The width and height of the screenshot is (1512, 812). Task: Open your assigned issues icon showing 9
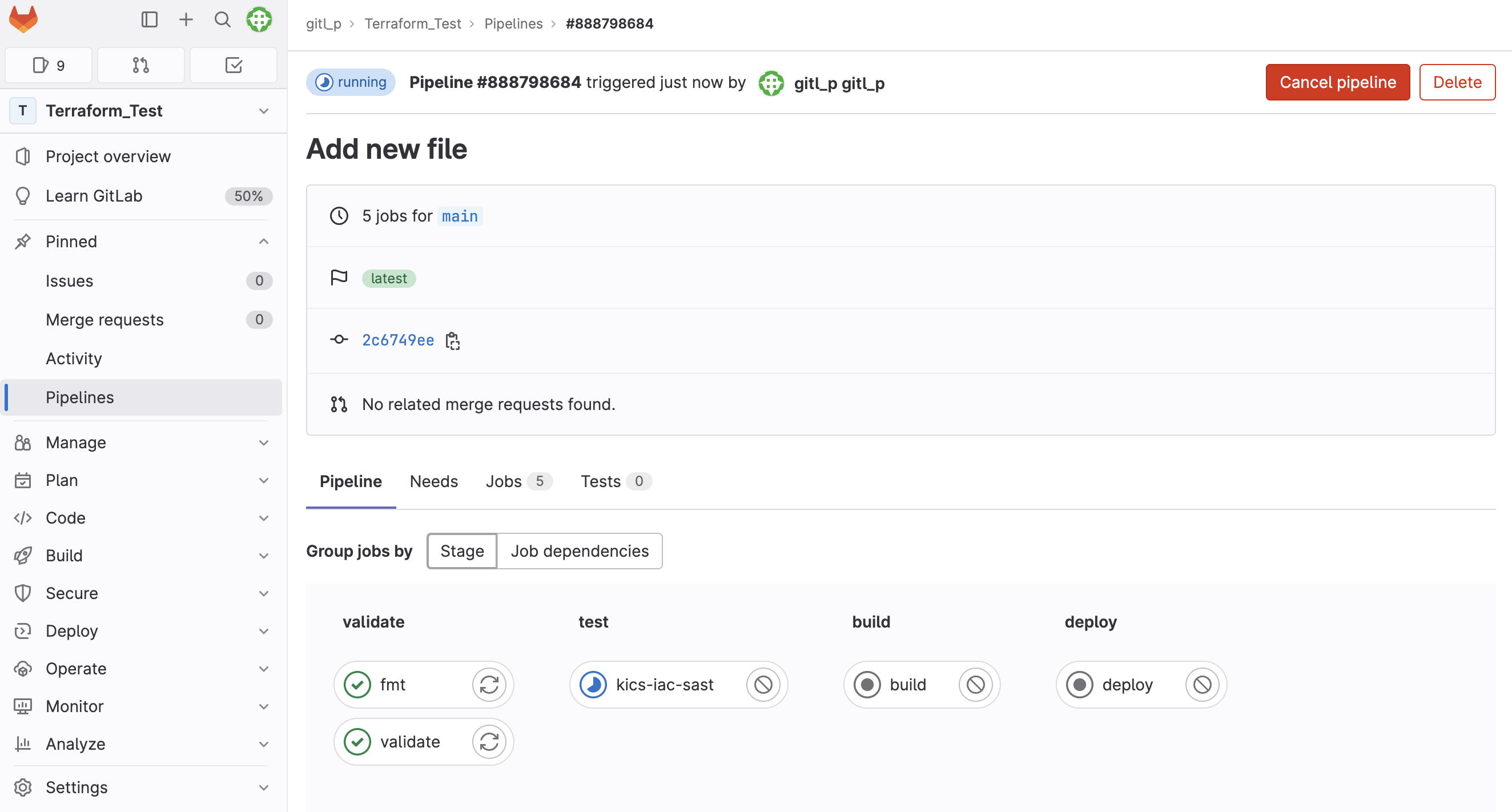48,65
